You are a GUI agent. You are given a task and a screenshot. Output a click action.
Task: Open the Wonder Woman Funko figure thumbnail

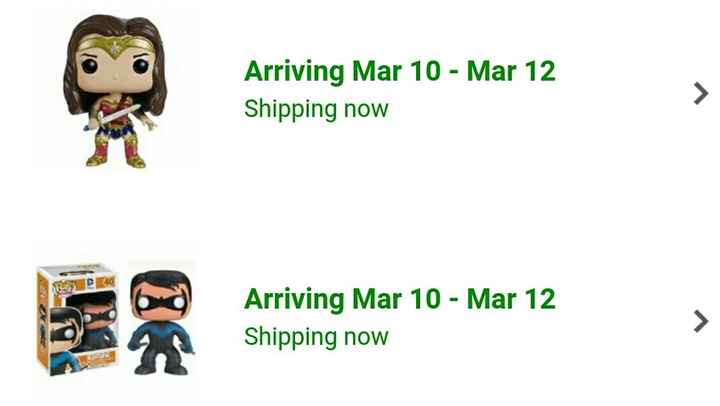pyautogui.click(x=113, y=90)
